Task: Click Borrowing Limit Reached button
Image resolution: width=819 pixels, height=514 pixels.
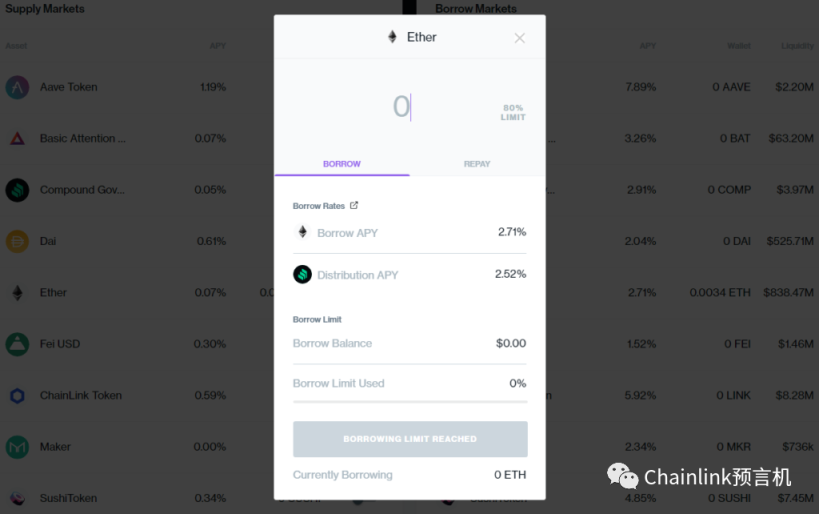Action: pyautogui.click(x=410, y=439)
